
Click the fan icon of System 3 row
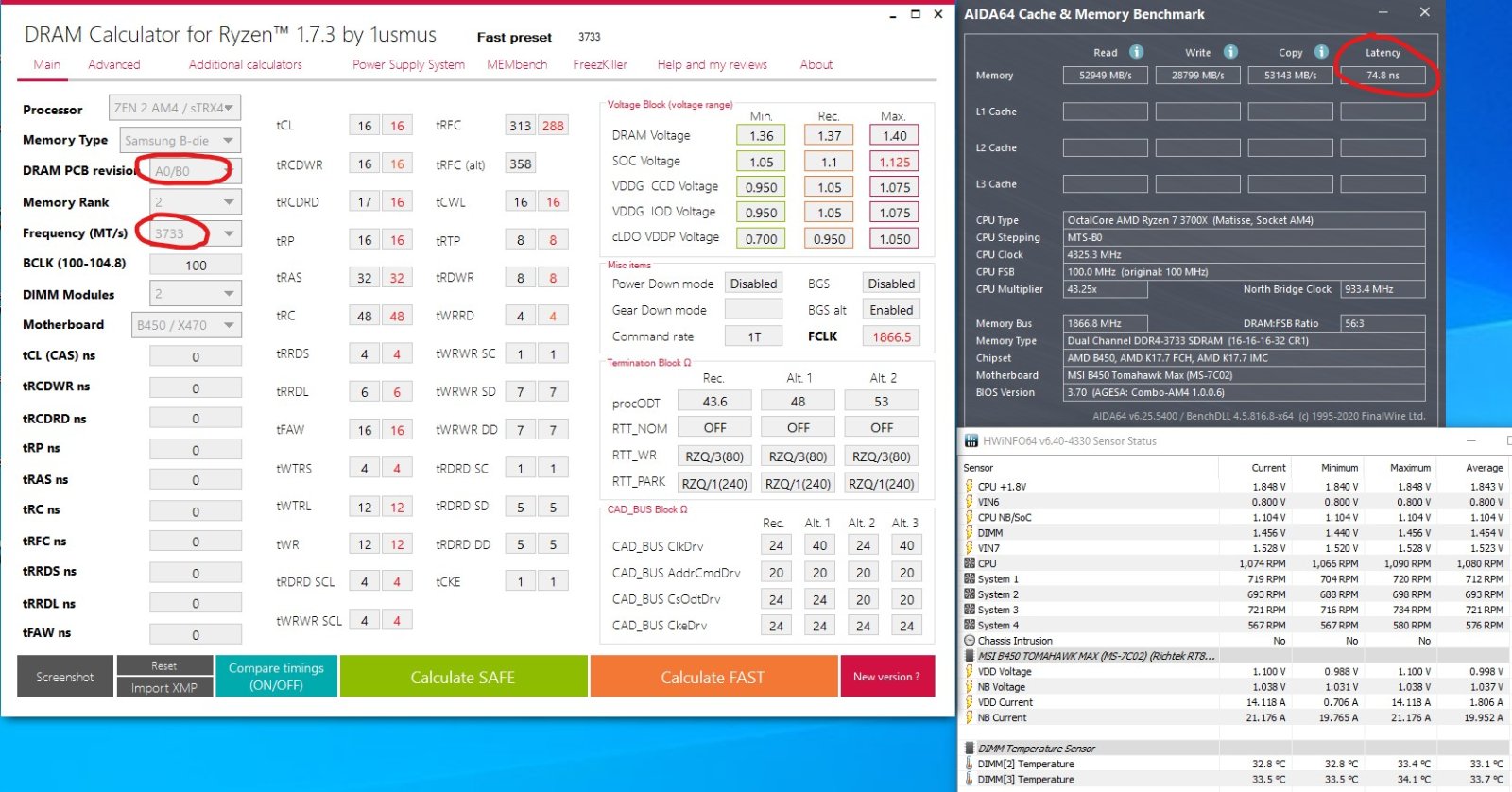969,610
